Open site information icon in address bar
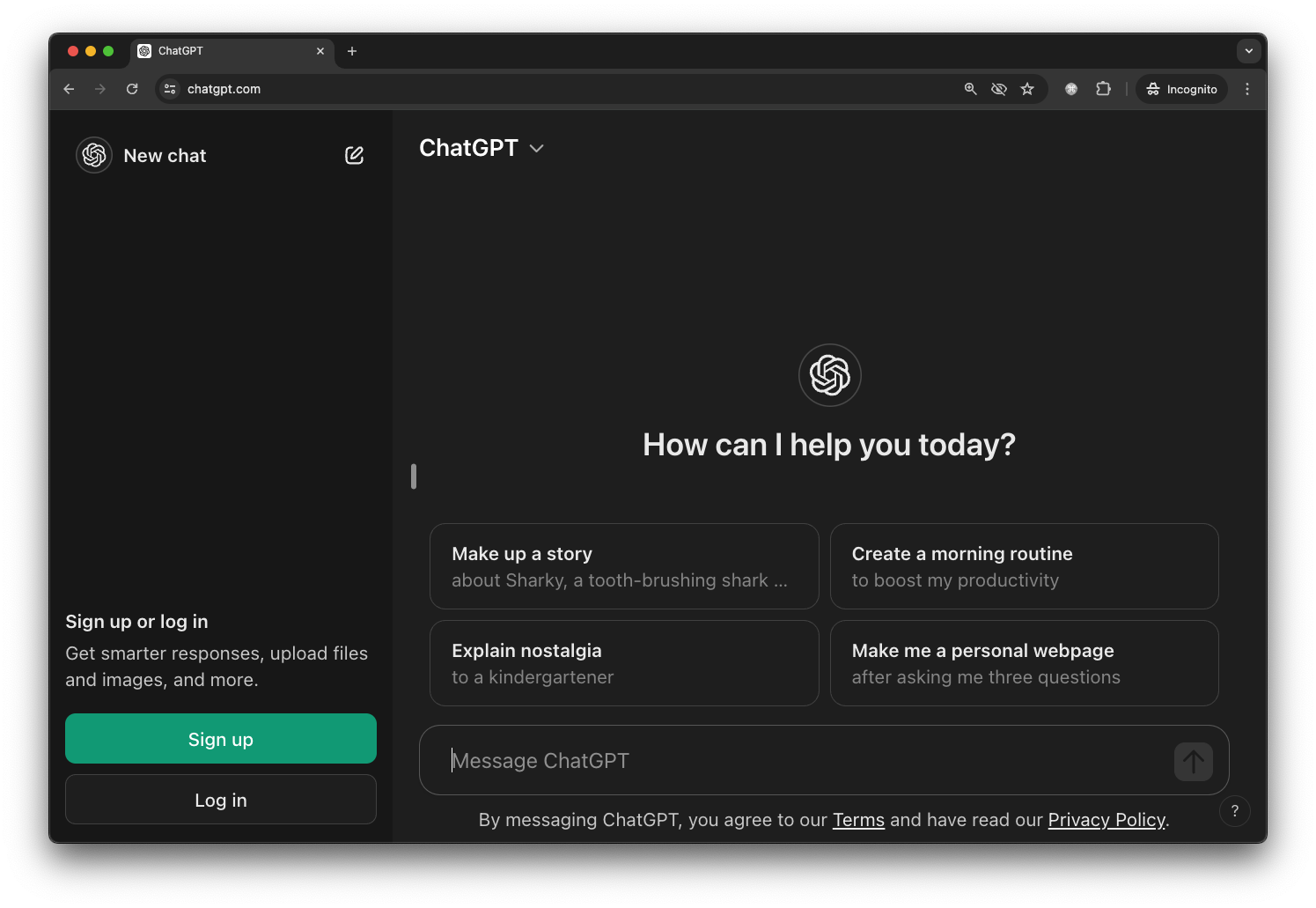Screen dimensions: 1316x908 (171, 89)
